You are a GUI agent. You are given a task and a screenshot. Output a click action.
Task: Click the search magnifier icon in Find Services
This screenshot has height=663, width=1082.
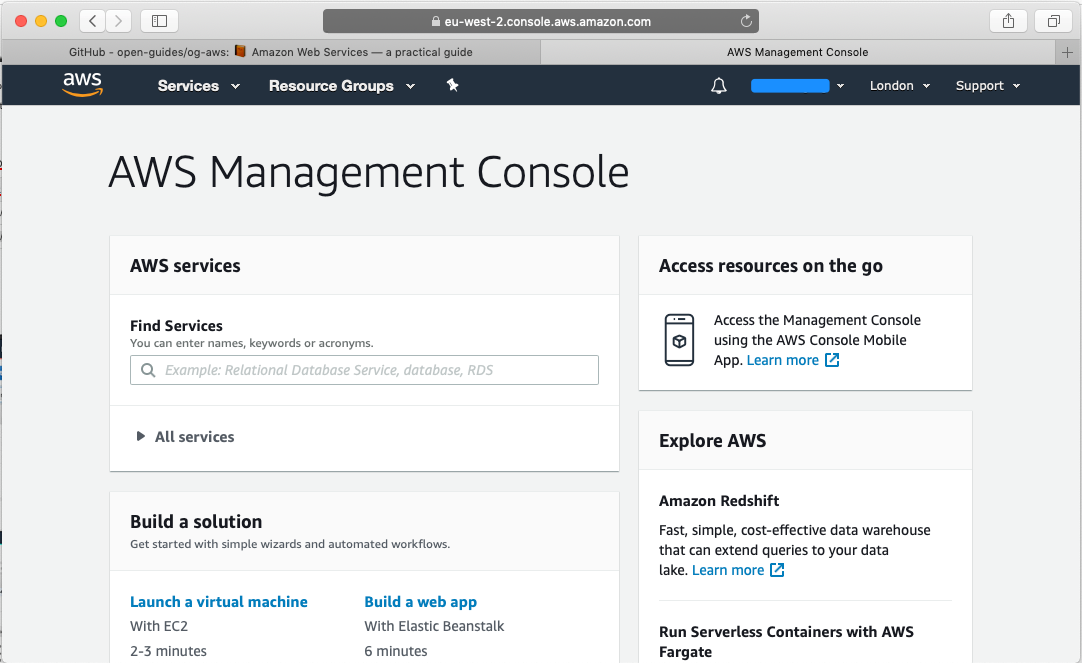(148, 370)
